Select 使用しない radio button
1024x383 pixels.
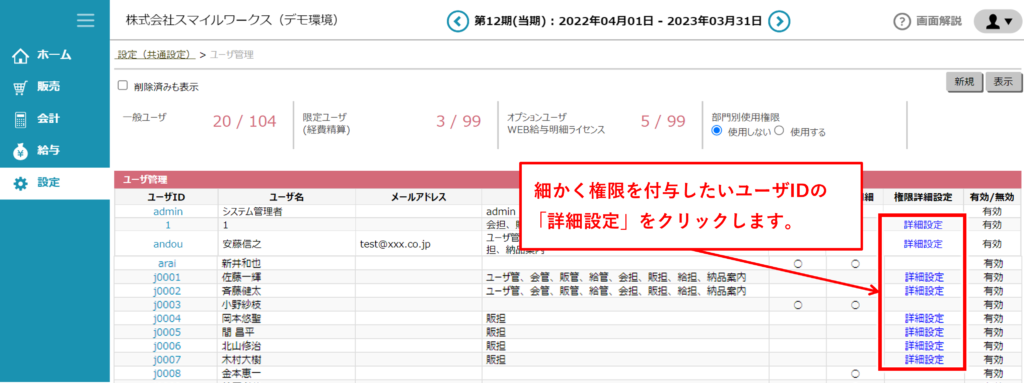point(717,131)
